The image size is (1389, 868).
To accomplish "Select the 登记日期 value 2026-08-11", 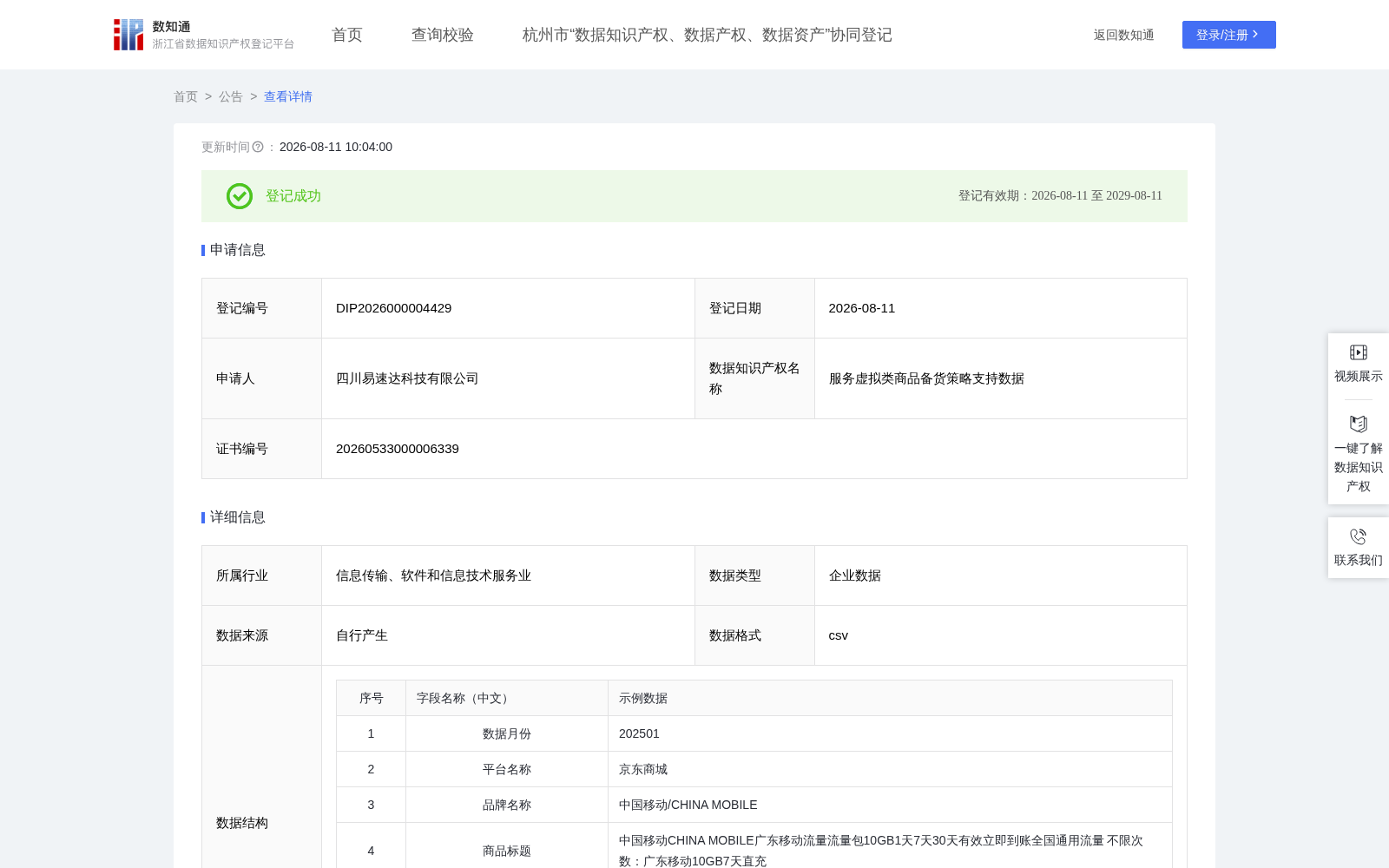I will 862,308.
